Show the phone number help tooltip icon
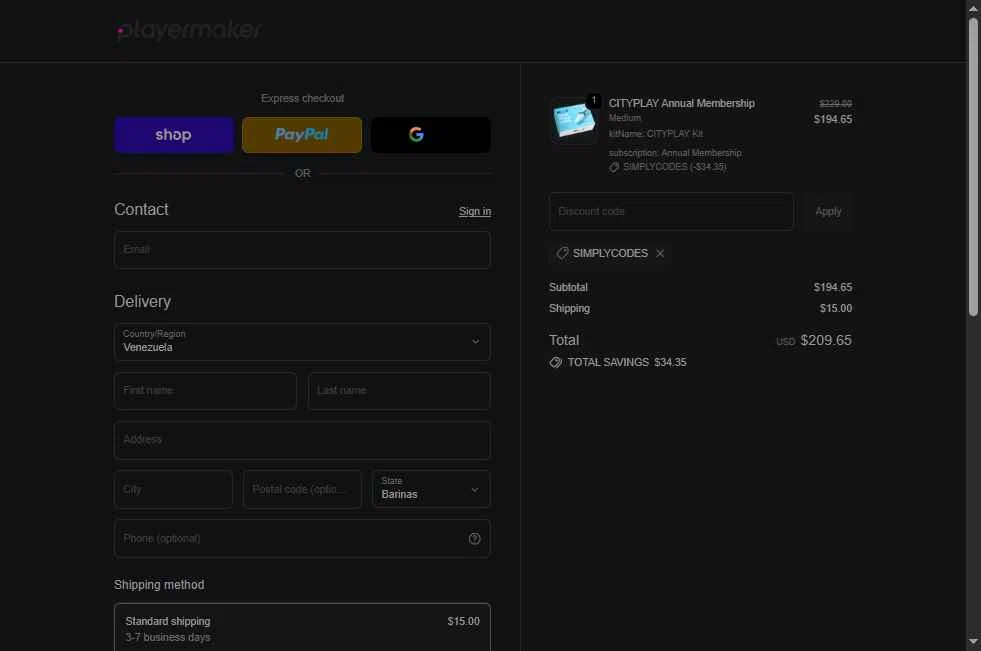Viewport: 981px width, 651px height. pyautogui.click(x=475, y=538)
